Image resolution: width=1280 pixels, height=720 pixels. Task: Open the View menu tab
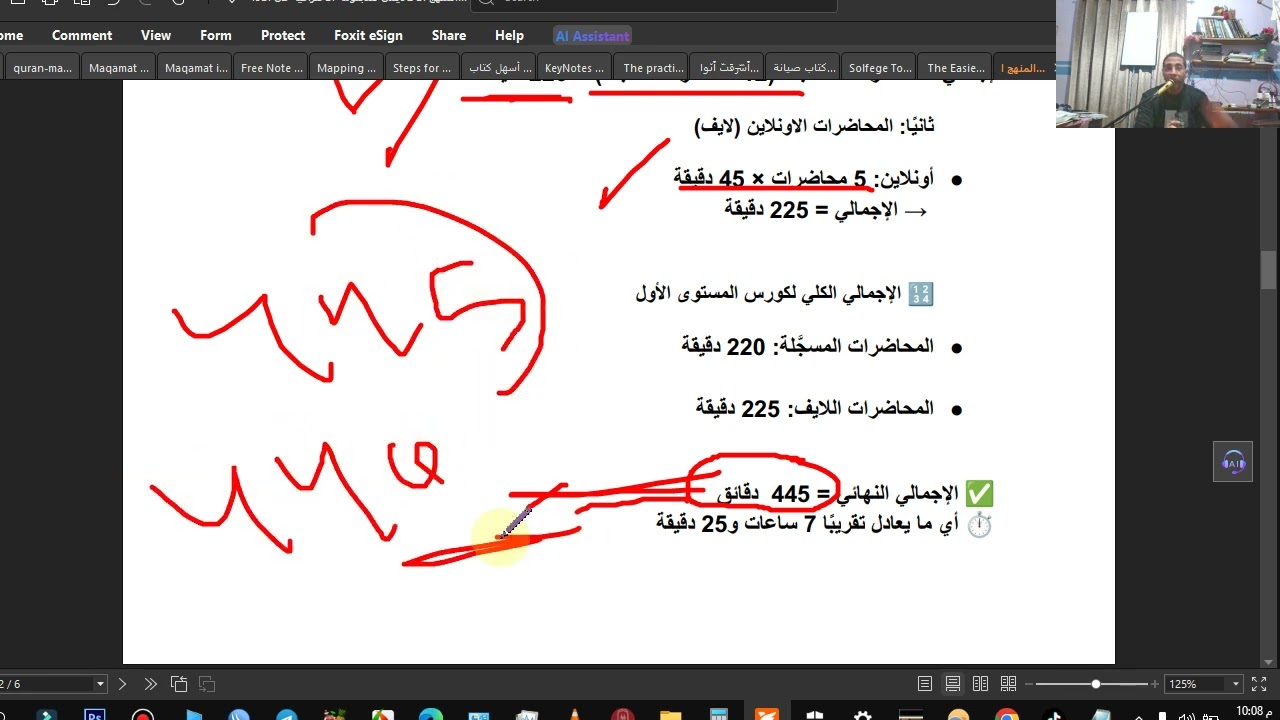pos(156,35)
